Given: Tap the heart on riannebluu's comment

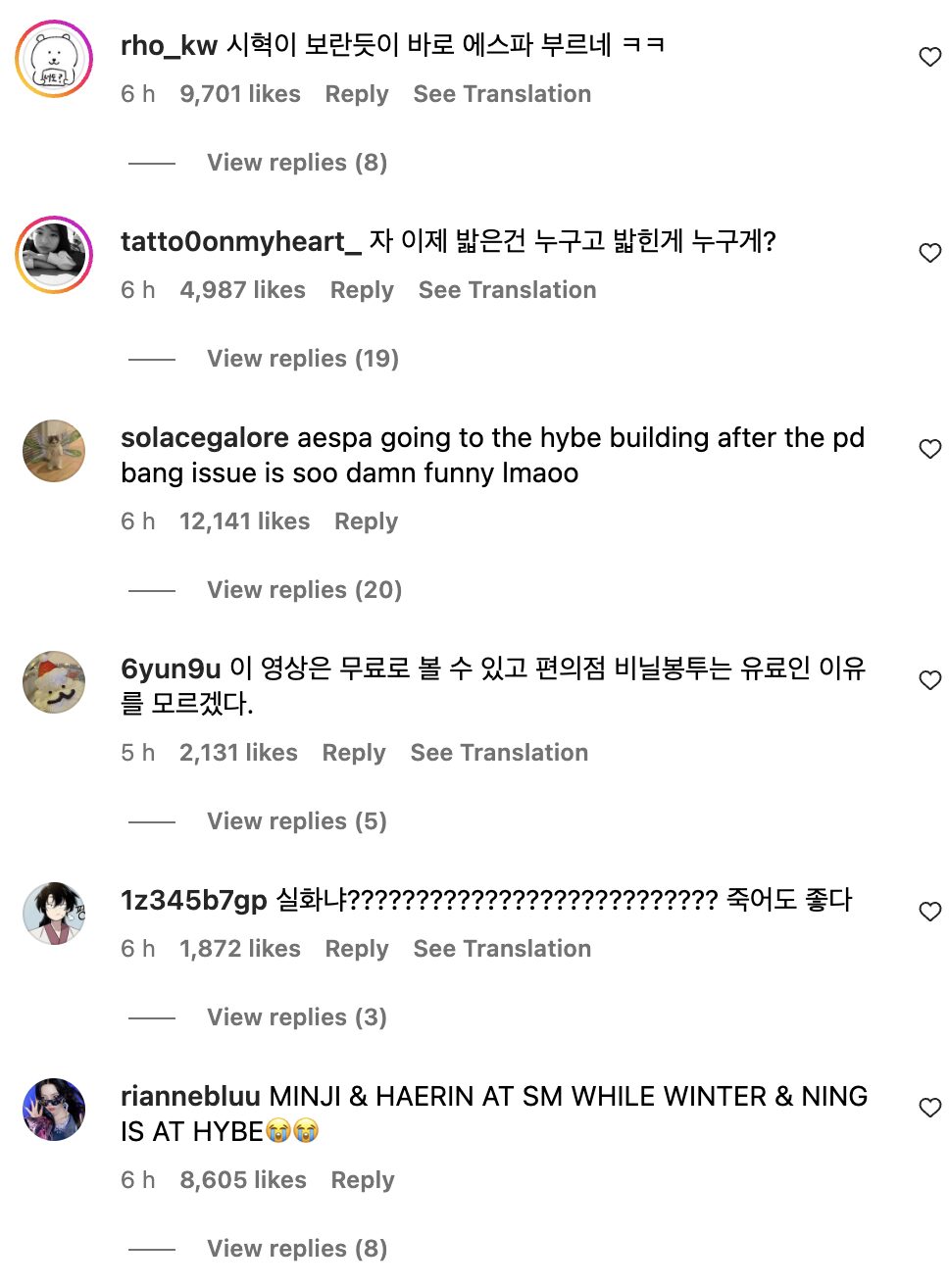Looking at the screenshot, I should [929, 1109].
